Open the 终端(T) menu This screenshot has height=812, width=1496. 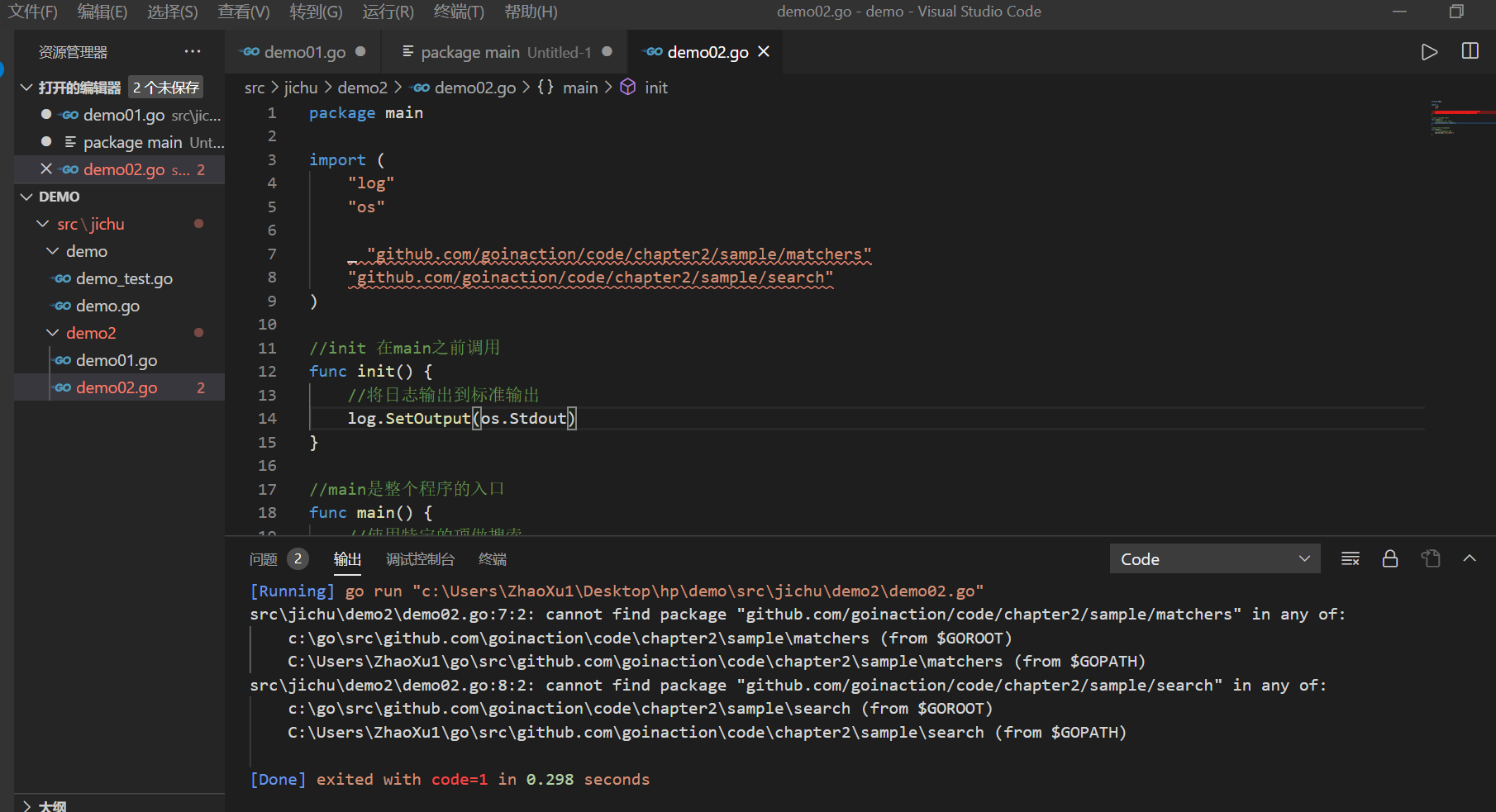(459, 12)
